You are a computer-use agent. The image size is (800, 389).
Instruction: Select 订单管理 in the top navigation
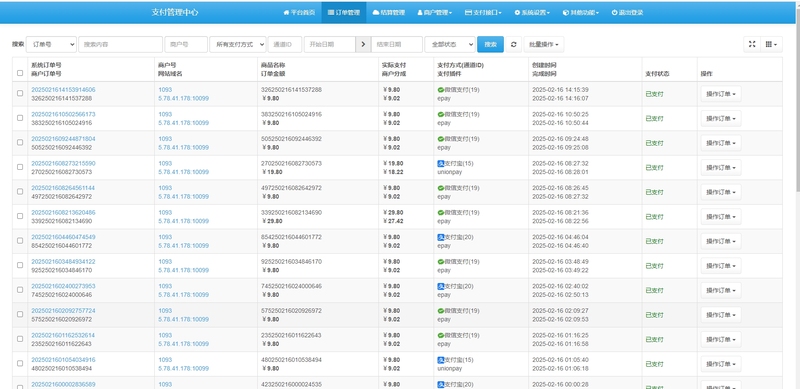pos(344,13)
